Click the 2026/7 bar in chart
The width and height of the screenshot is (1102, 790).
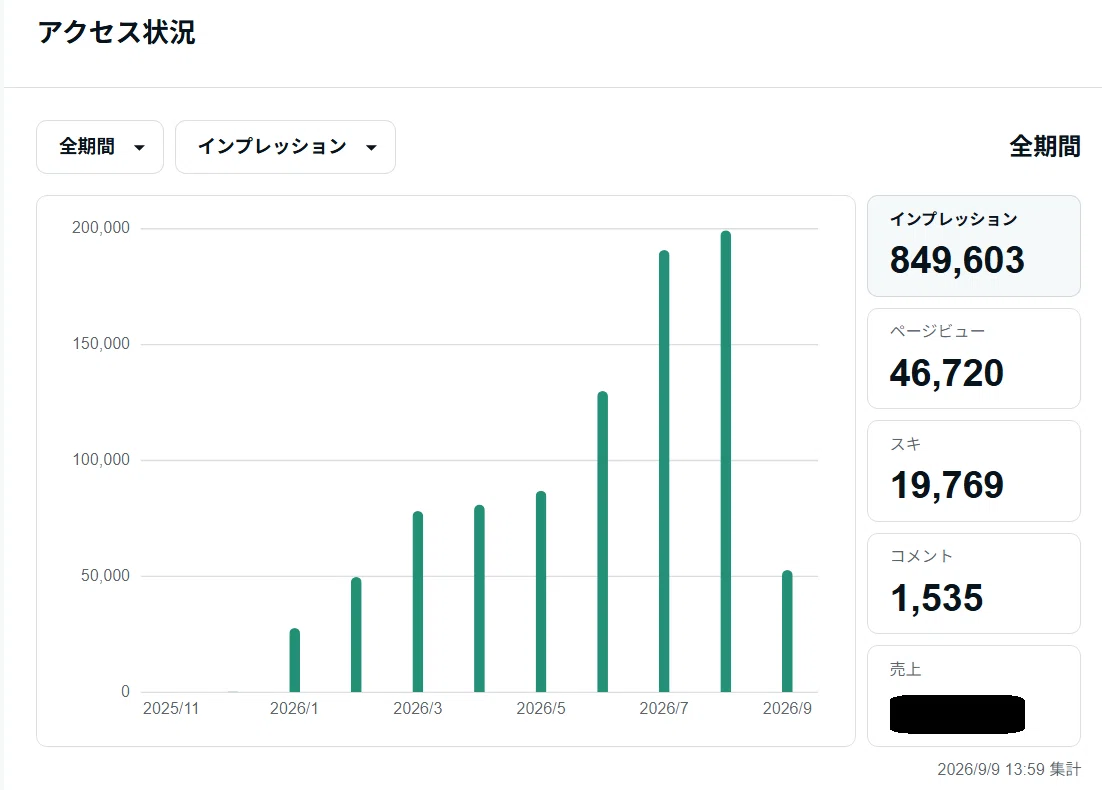coord(664,471)
